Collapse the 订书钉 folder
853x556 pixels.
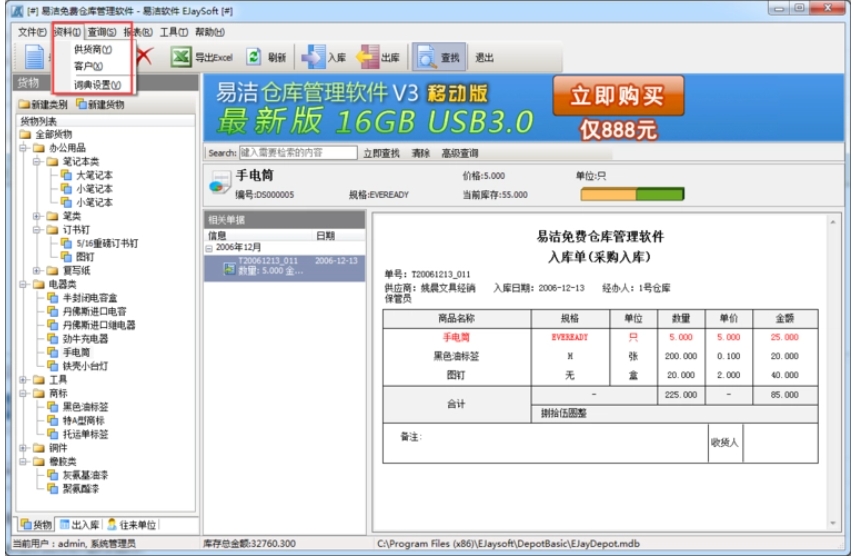(36, 230)
